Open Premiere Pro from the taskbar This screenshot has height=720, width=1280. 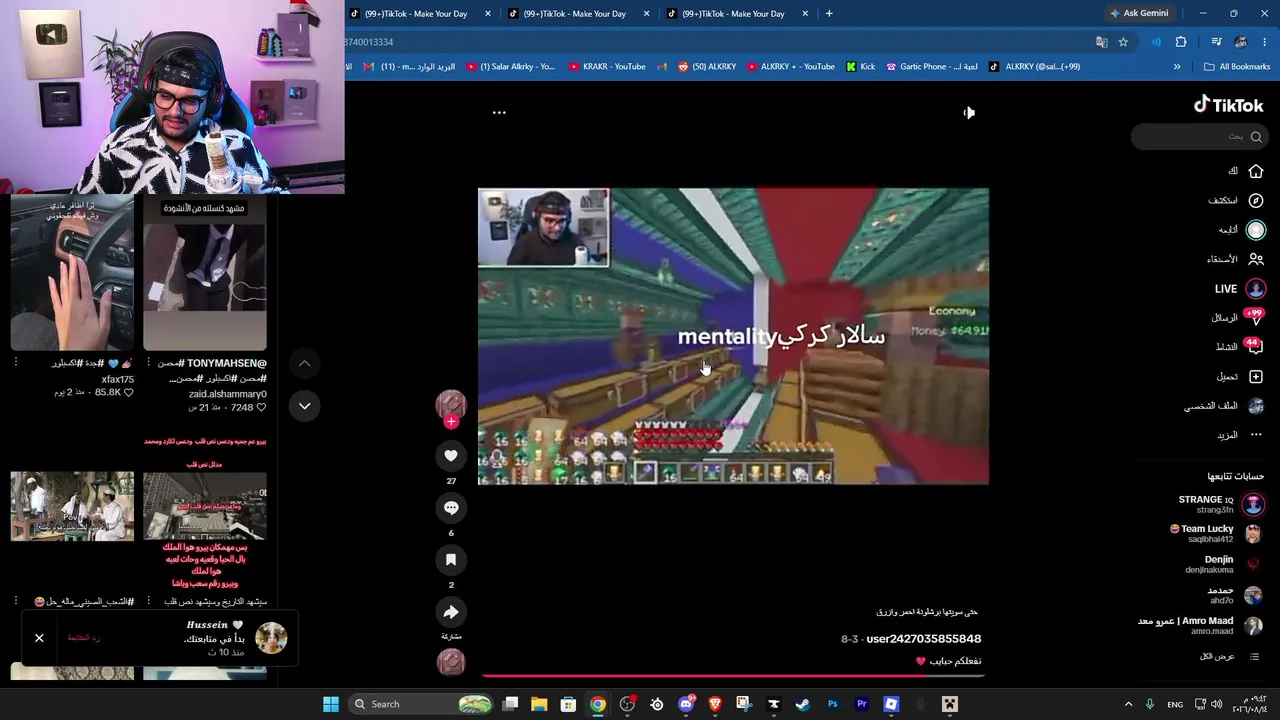(x=861, y=704)
